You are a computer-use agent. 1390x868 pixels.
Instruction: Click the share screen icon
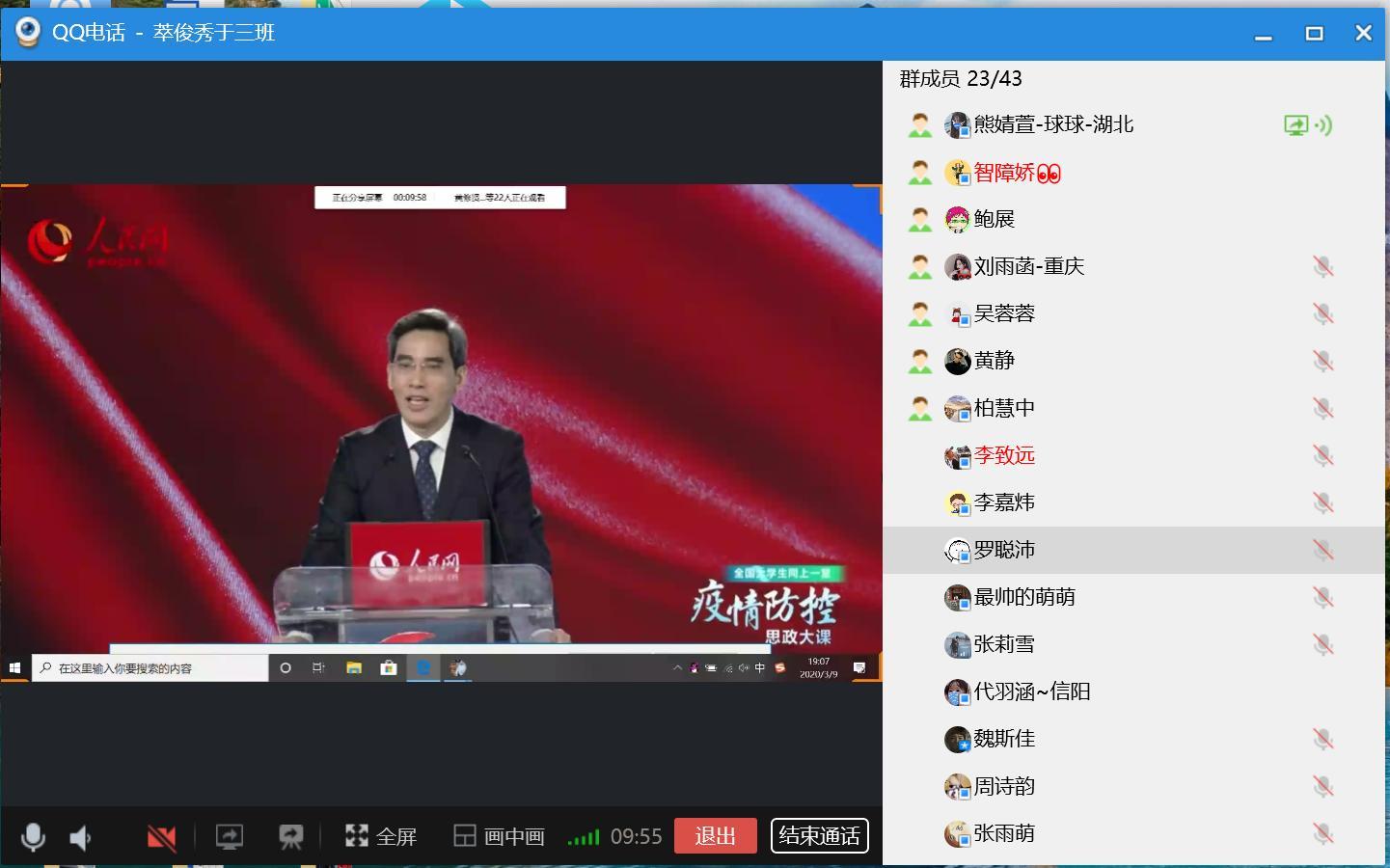point(229,836)
